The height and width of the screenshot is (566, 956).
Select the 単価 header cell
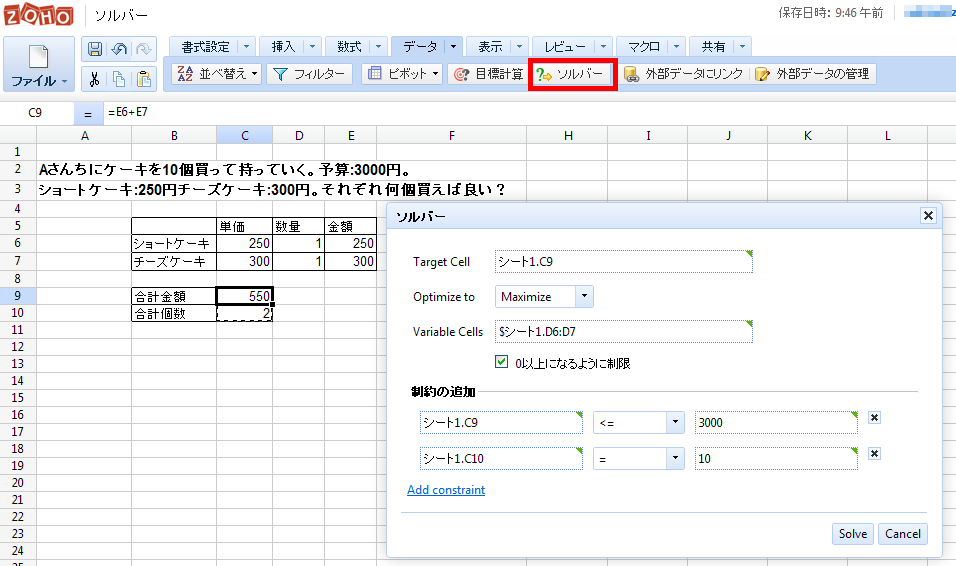pyautogui.click(x=244, y=226)
